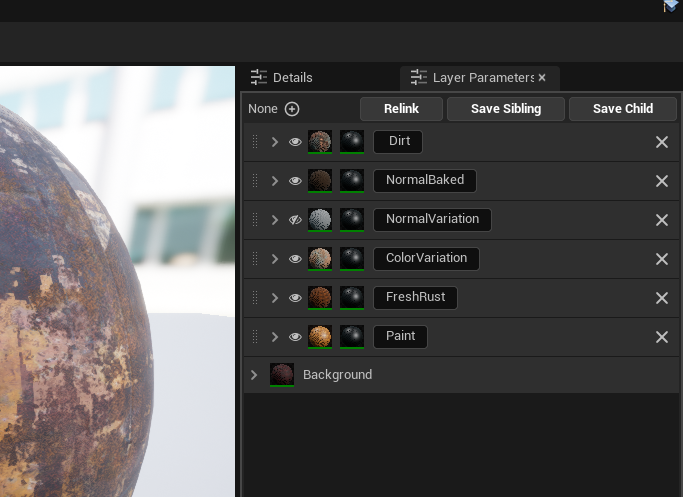Viewport: 683px width, 497px height.
Task: Click the Dirt layer name field
Action: tap(398, 142)
